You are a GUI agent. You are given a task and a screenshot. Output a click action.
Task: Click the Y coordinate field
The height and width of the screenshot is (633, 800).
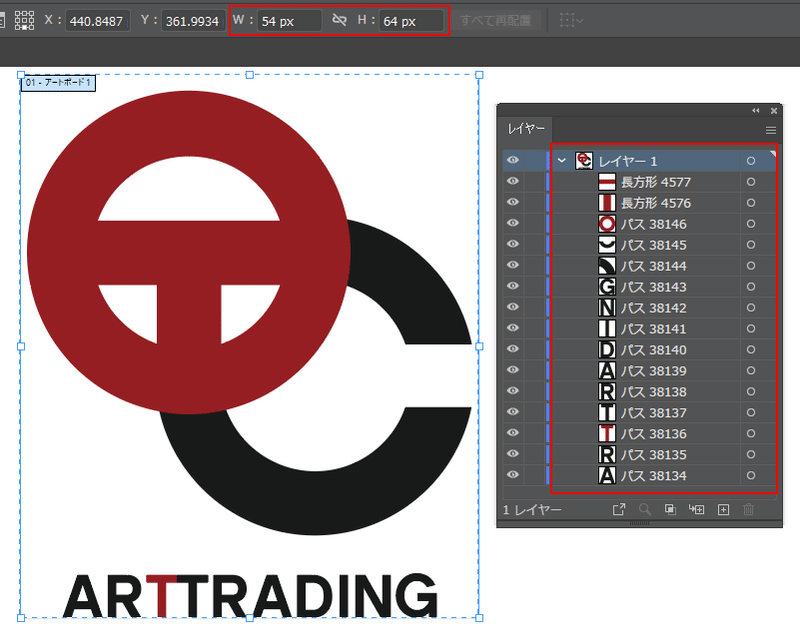point(193,21)
